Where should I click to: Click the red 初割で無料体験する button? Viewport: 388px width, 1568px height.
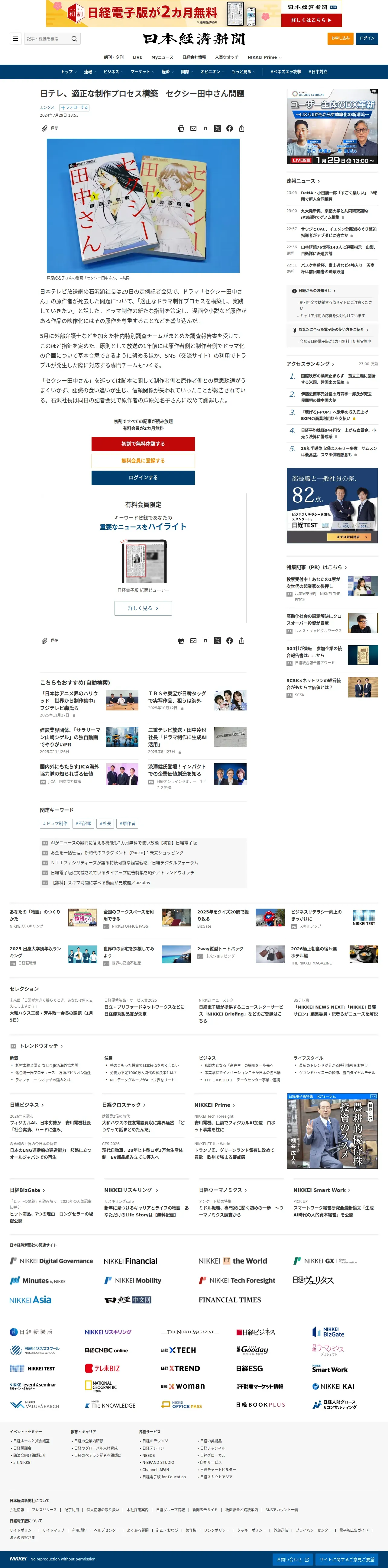click(143, 444)
